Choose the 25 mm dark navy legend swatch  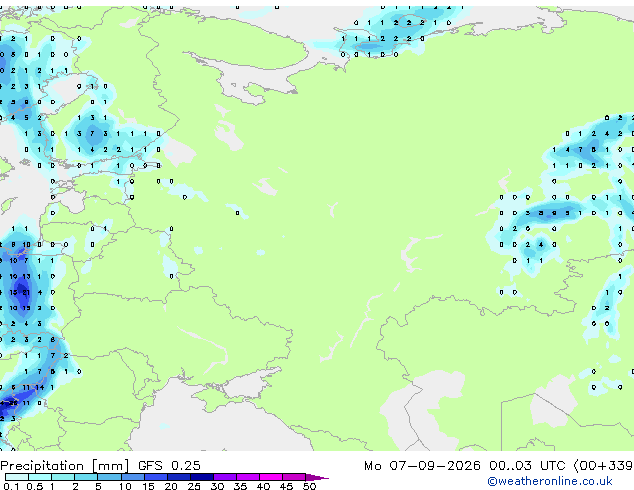pos(202,477)
